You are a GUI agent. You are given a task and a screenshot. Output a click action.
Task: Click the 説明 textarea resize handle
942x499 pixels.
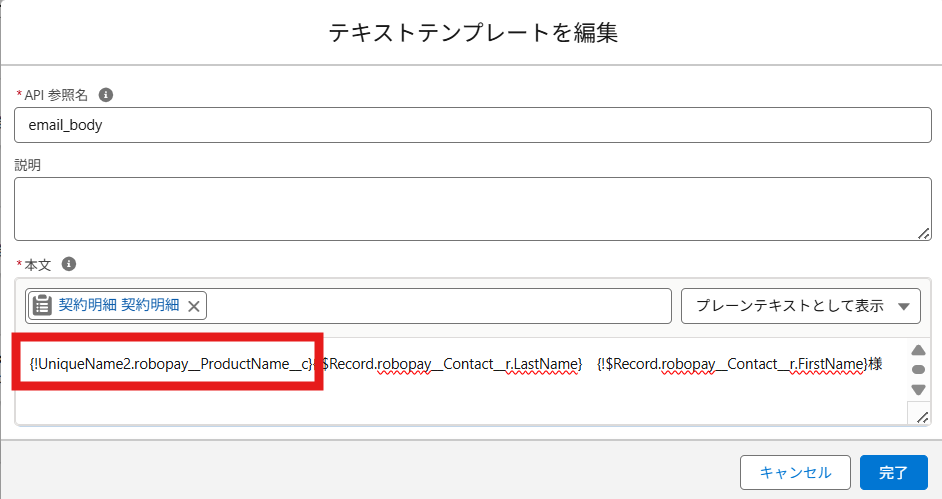point(923,232)
